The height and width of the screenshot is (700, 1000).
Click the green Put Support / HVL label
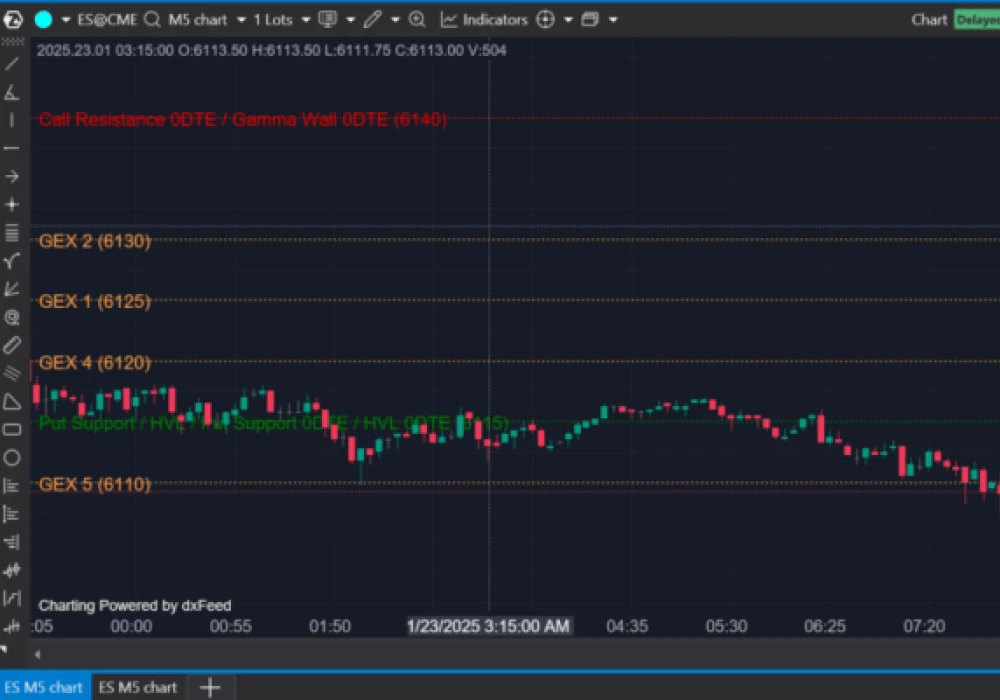274,423
